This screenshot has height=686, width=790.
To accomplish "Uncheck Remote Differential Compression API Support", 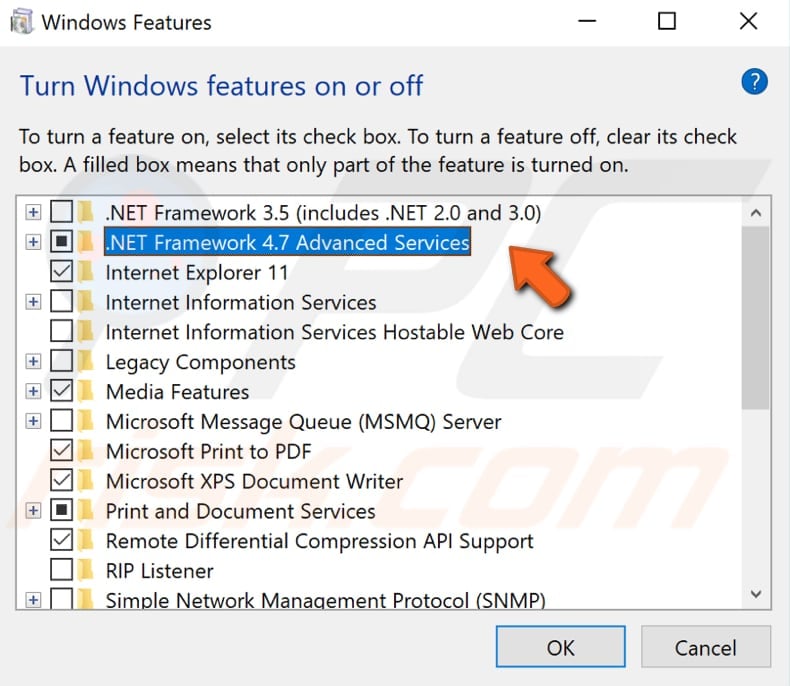I will pyautogui.click(x=61, y=540).
